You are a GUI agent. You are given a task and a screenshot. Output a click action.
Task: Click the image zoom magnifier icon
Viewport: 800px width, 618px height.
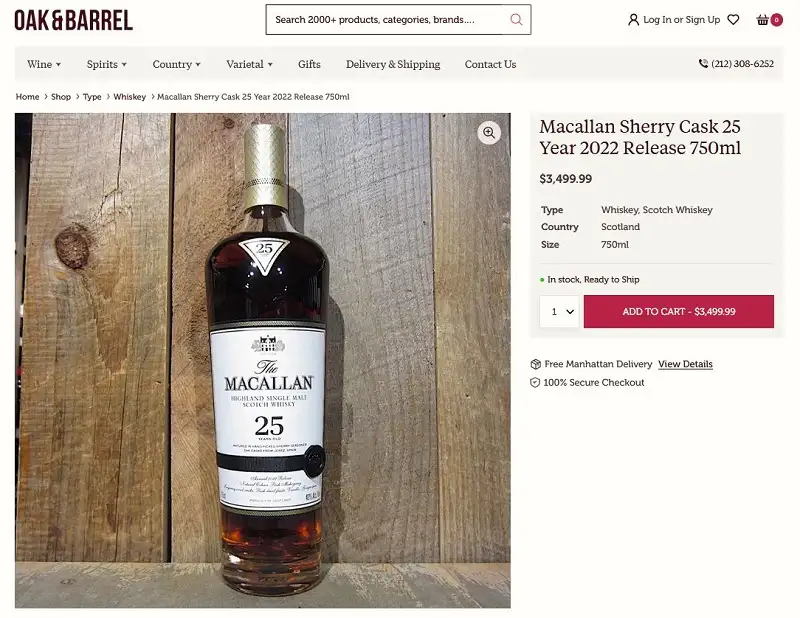pos(489,132)
